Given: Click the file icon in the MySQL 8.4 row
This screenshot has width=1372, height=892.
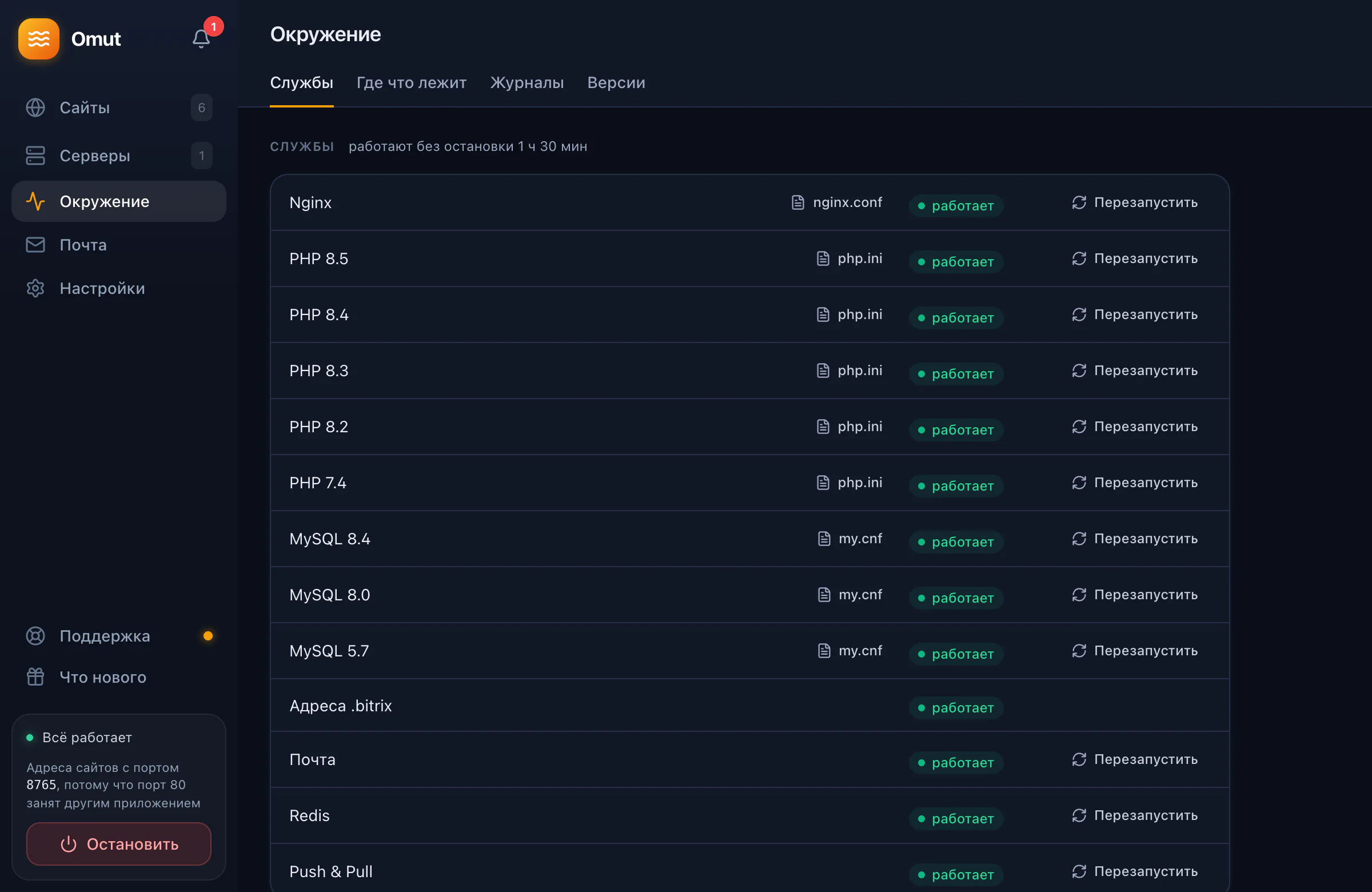Looking at the screenshot, I should 824,539.
